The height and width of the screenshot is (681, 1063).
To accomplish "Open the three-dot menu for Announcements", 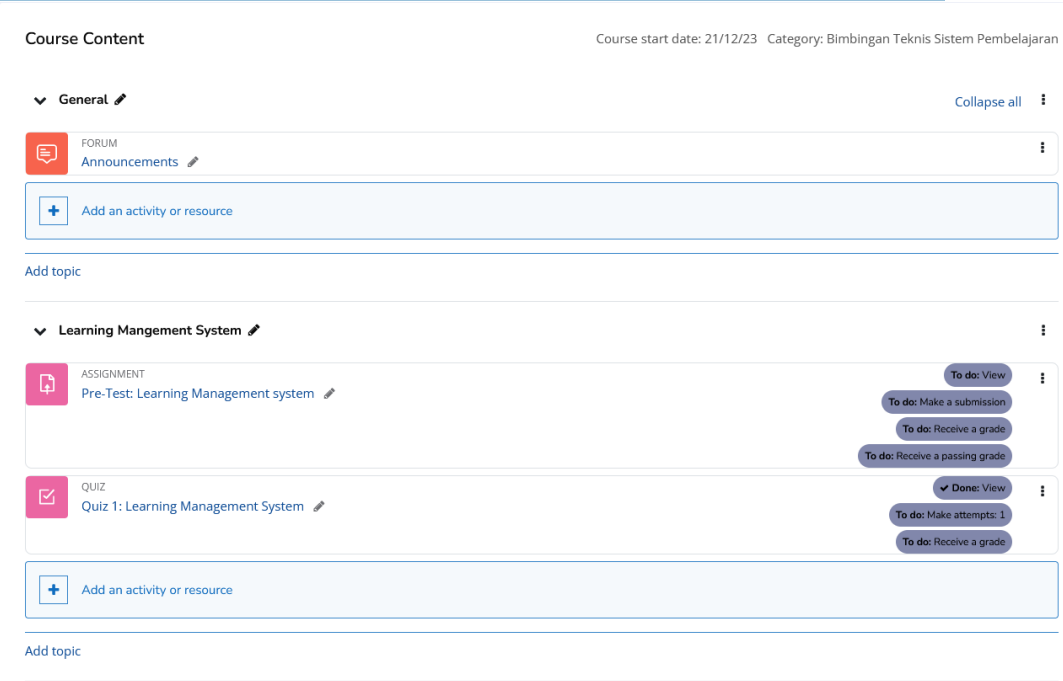I will click(x=1043, y=148).
